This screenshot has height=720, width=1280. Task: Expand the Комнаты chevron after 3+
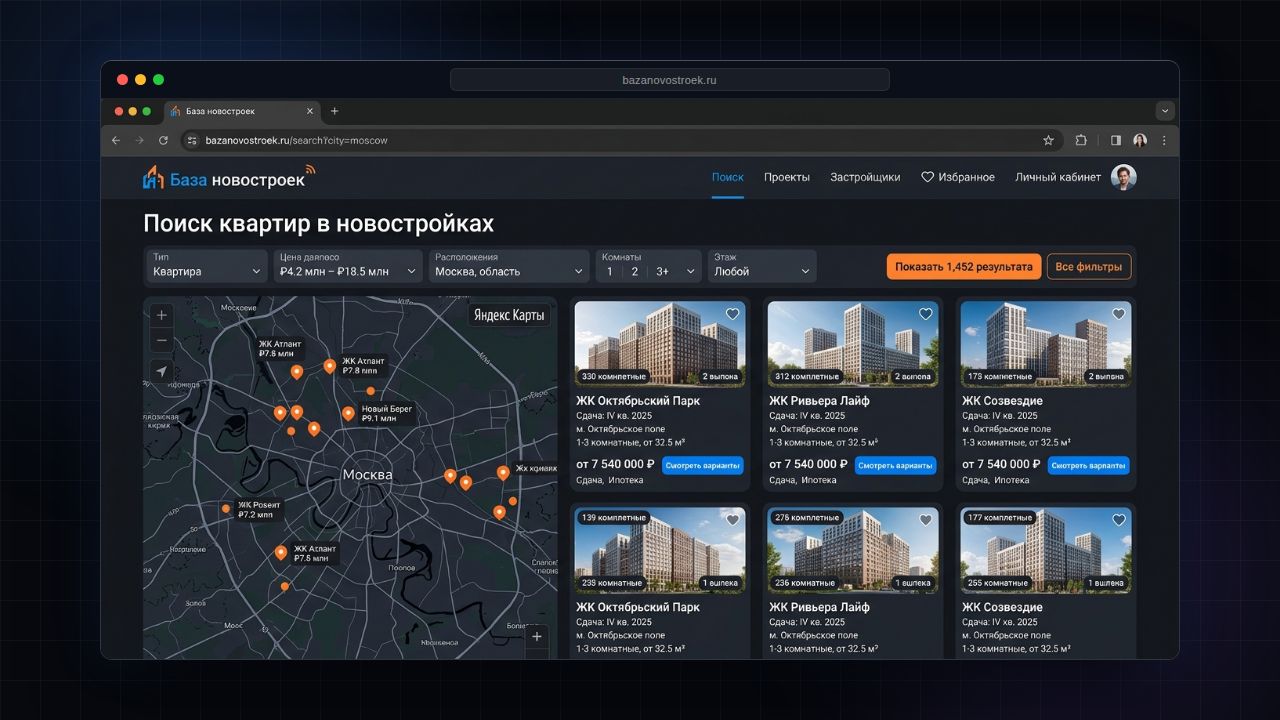(690, 271)
